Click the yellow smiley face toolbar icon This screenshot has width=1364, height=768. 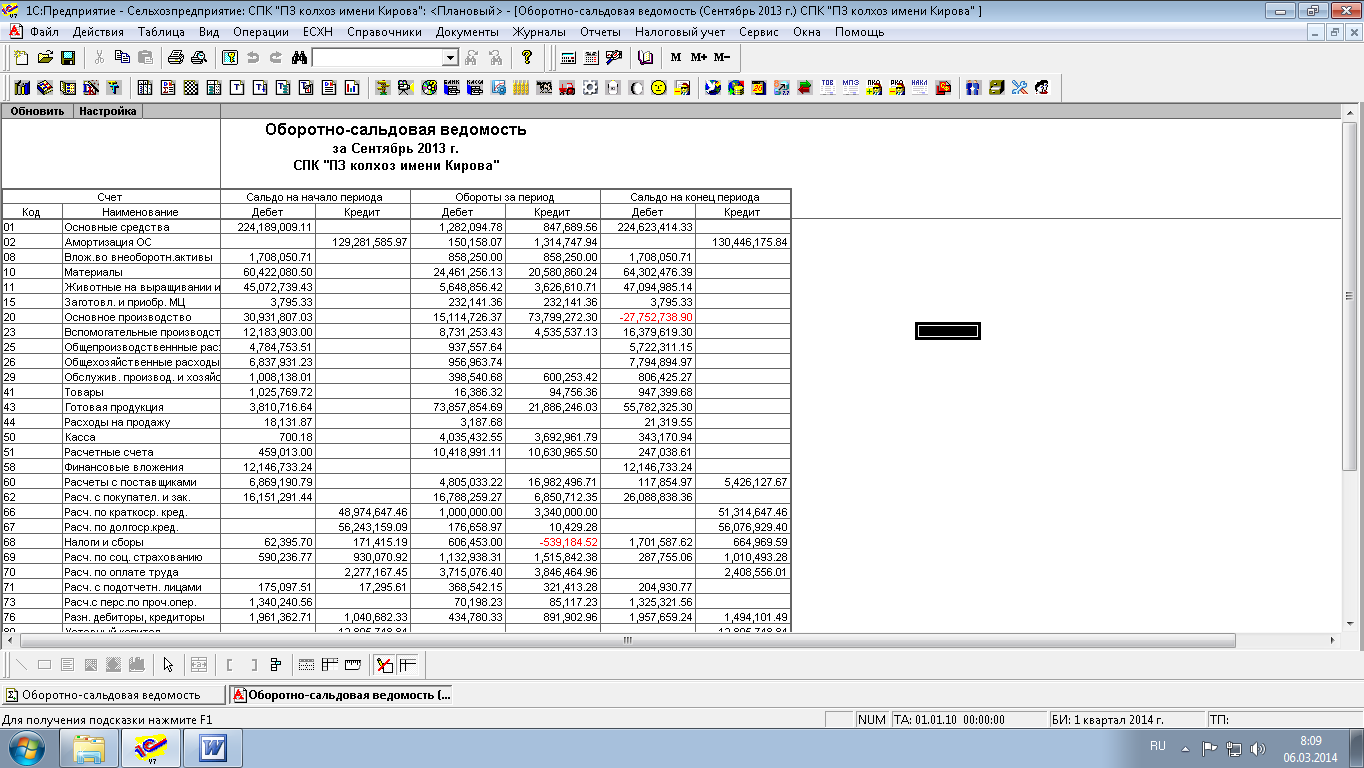point(658,88)
